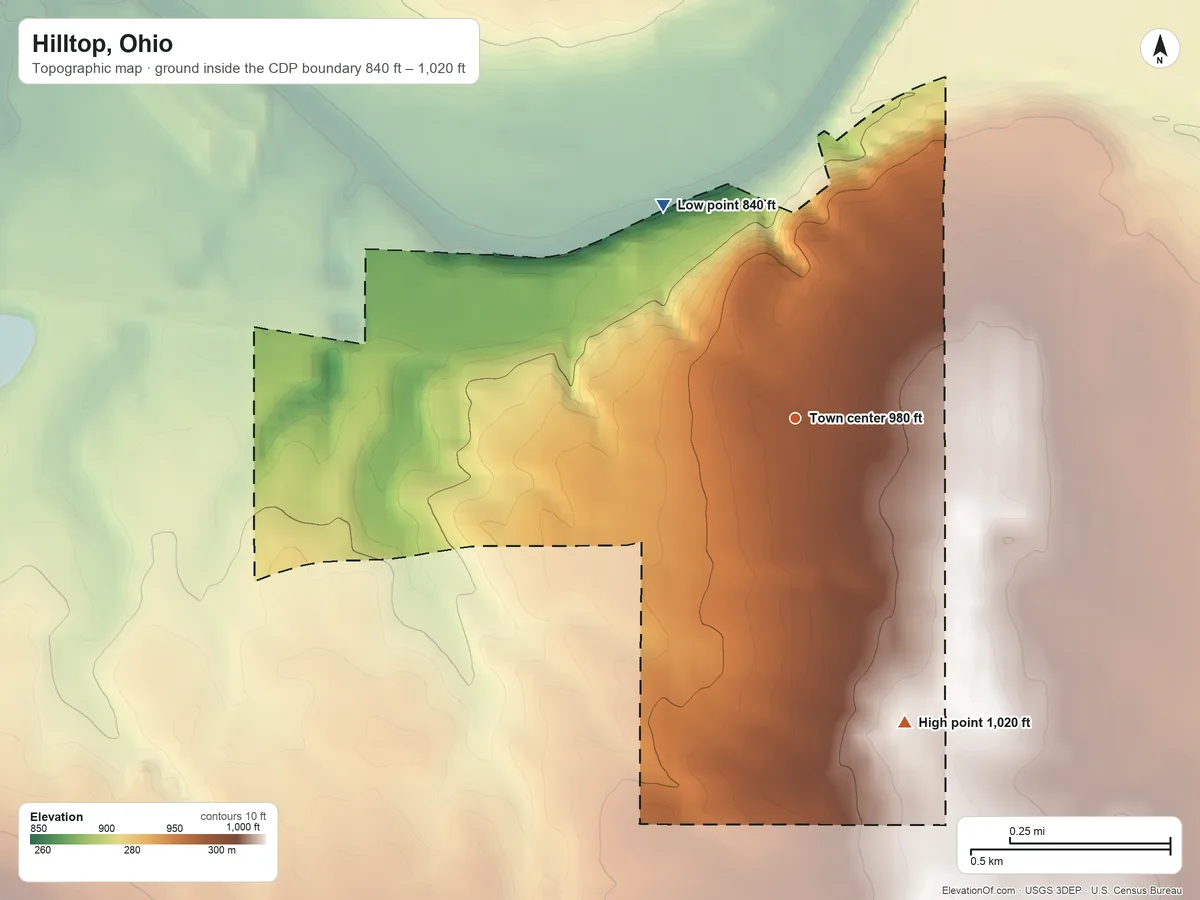Click the '950' legend tick value
Image resolution: width=1200 pixels, height=900 pixels.
click(175, 828)
